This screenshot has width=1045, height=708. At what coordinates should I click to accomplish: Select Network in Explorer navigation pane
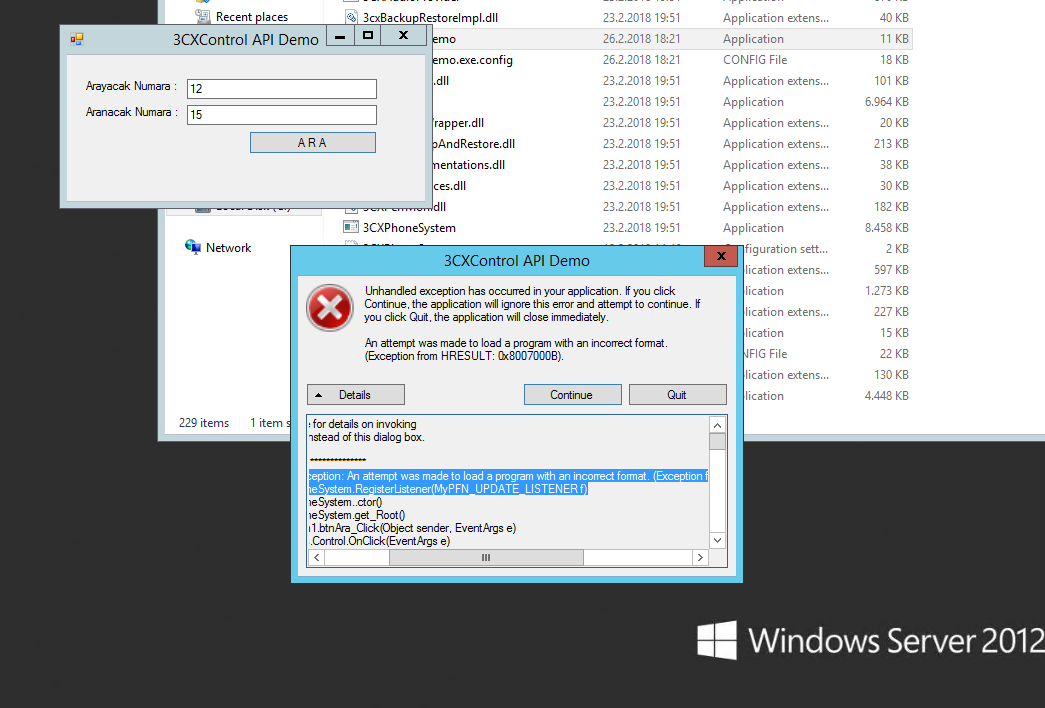click(x=229, y=247)
